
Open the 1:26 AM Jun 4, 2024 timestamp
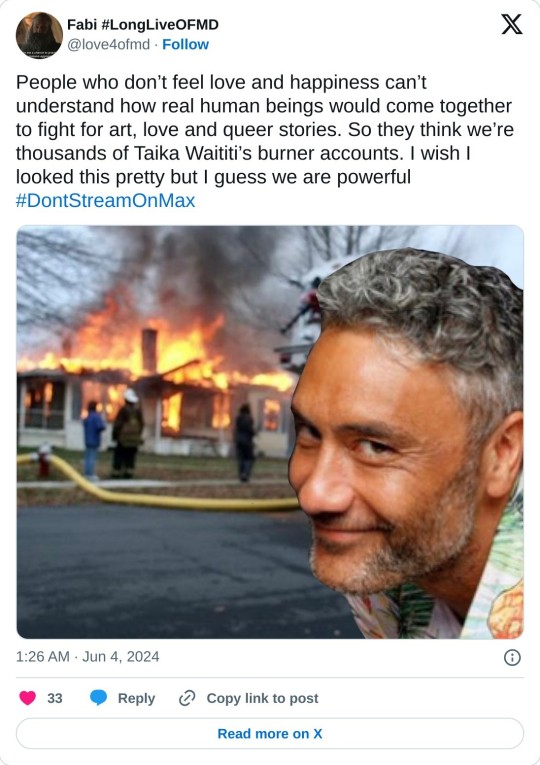point(88,657)
